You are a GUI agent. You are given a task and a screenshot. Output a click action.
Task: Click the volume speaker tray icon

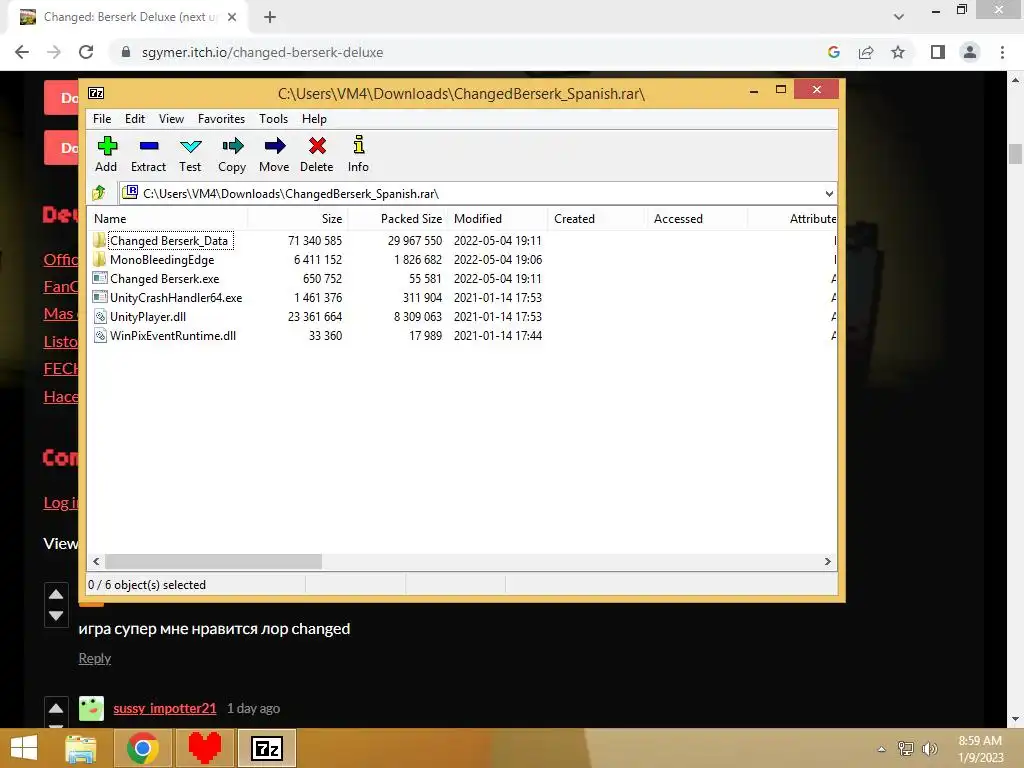(x=929, y=749)
